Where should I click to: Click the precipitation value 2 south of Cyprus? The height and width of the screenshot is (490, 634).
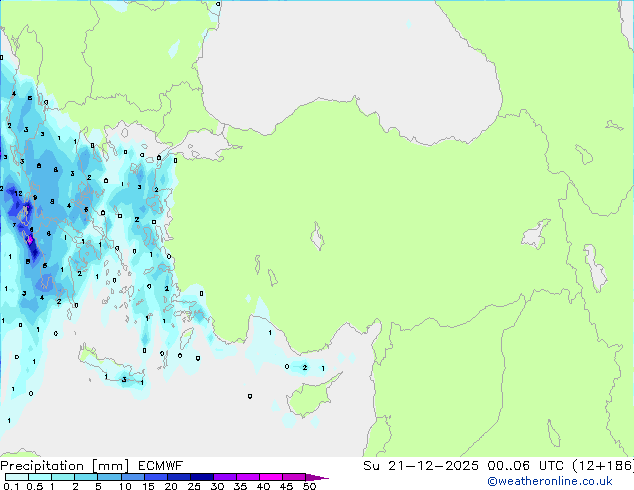tap(305, 368)
